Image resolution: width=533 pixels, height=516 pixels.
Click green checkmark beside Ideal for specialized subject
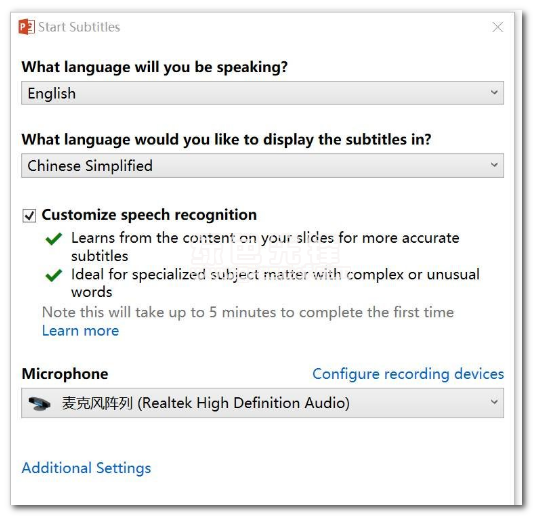(x=53, y=275)
